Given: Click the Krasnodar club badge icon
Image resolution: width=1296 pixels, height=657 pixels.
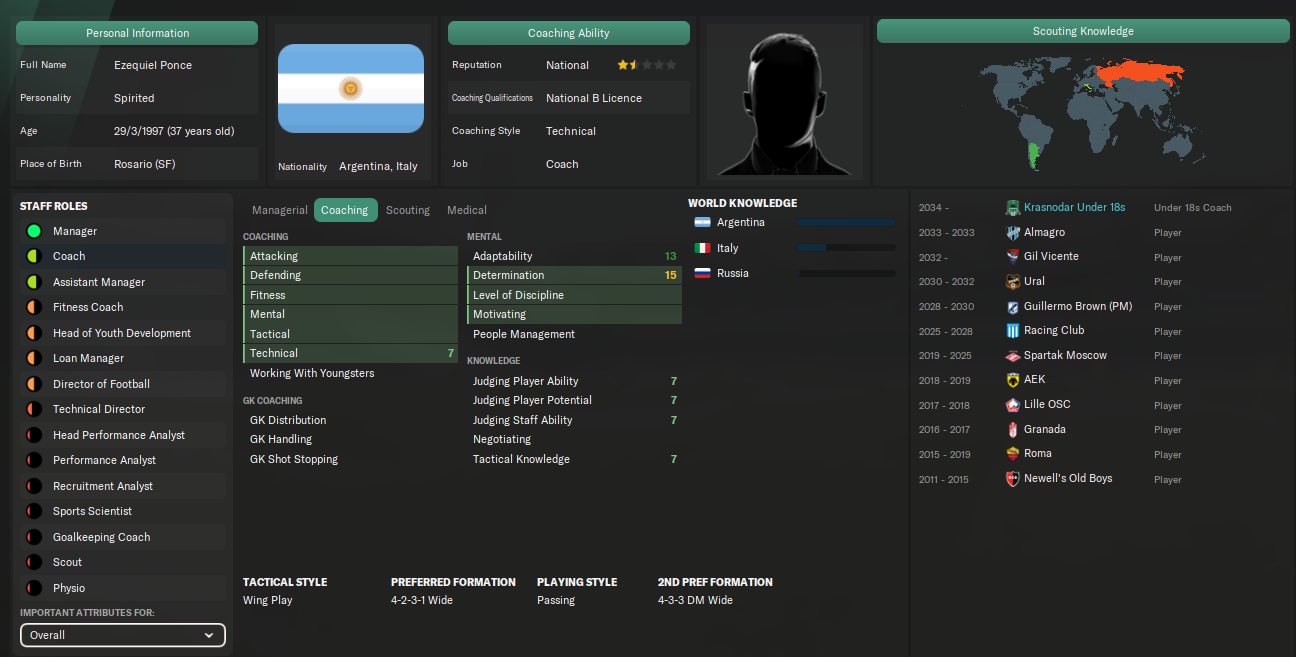Looking at the screenshot, I should point(1013,208).
